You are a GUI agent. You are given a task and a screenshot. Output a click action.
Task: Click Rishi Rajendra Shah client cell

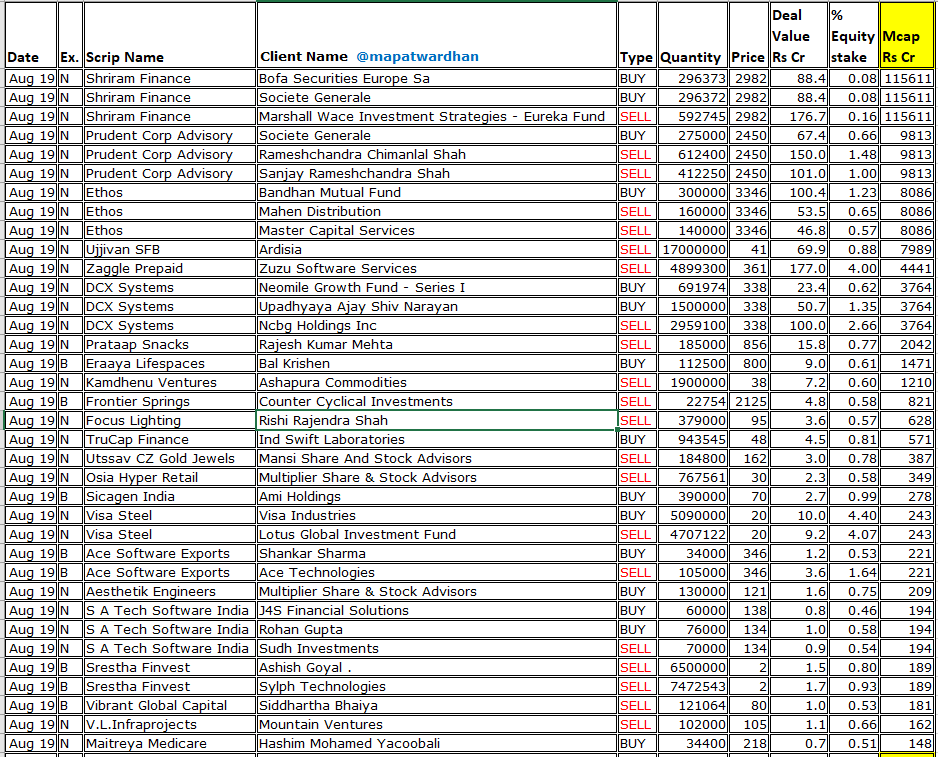coord(437,421)
